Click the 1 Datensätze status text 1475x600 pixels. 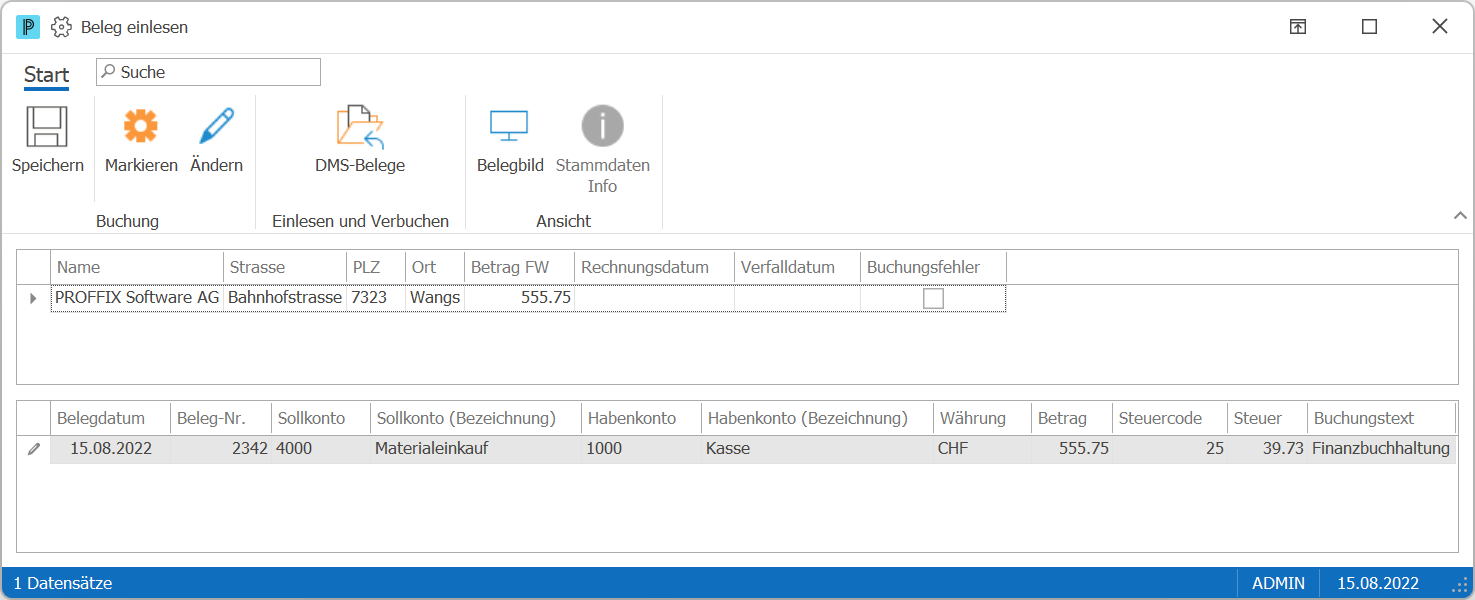tap(63, 583)
